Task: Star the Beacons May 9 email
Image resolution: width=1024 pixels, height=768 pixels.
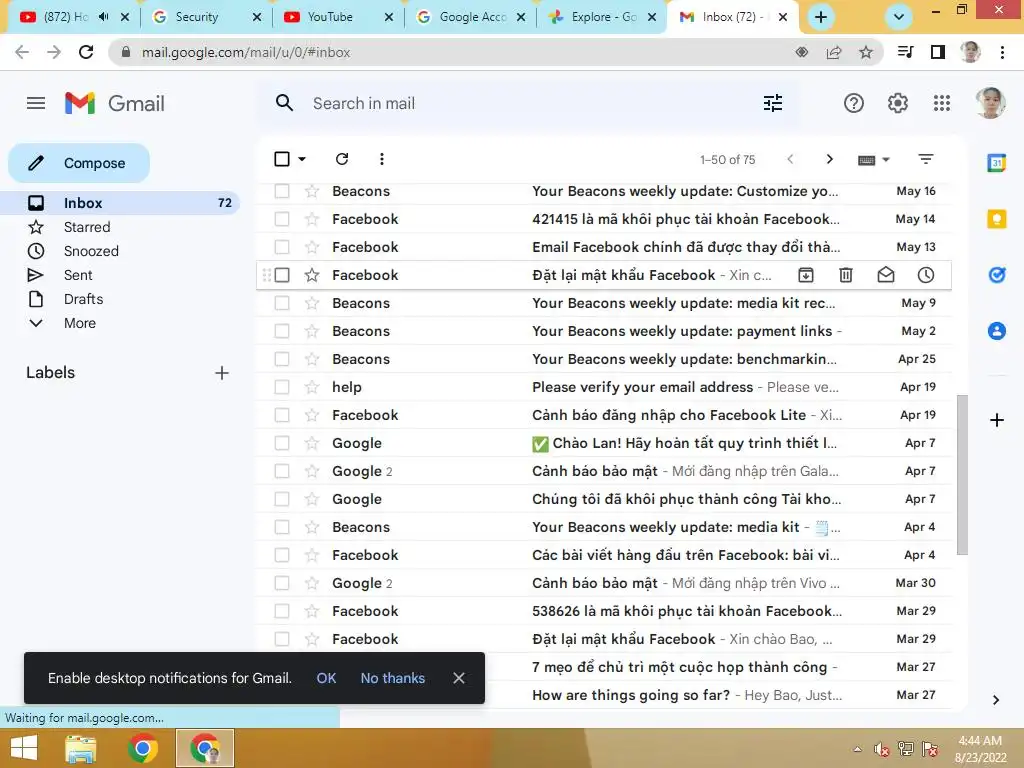Action: point(312,303)
